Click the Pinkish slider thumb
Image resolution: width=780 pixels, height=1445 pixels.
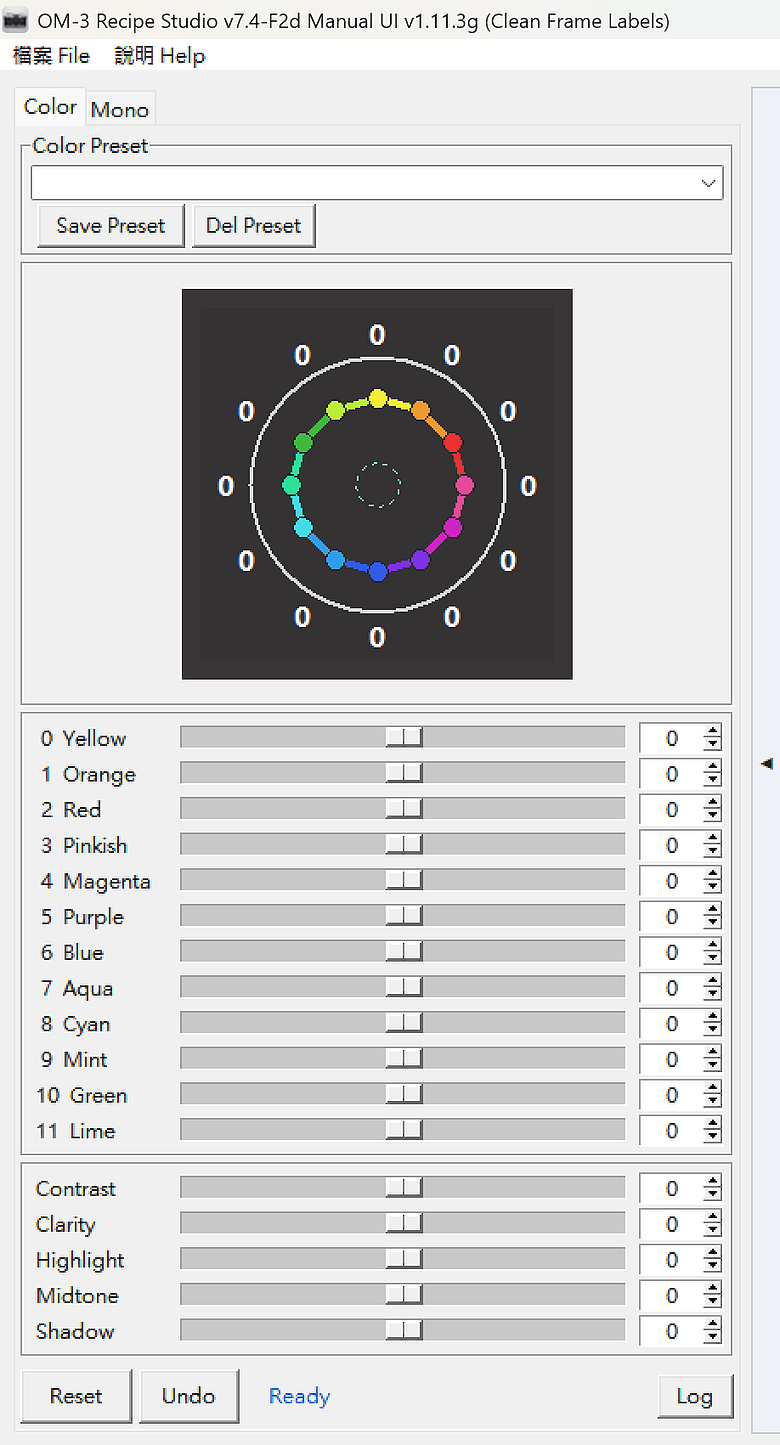(x=404, y=845)
